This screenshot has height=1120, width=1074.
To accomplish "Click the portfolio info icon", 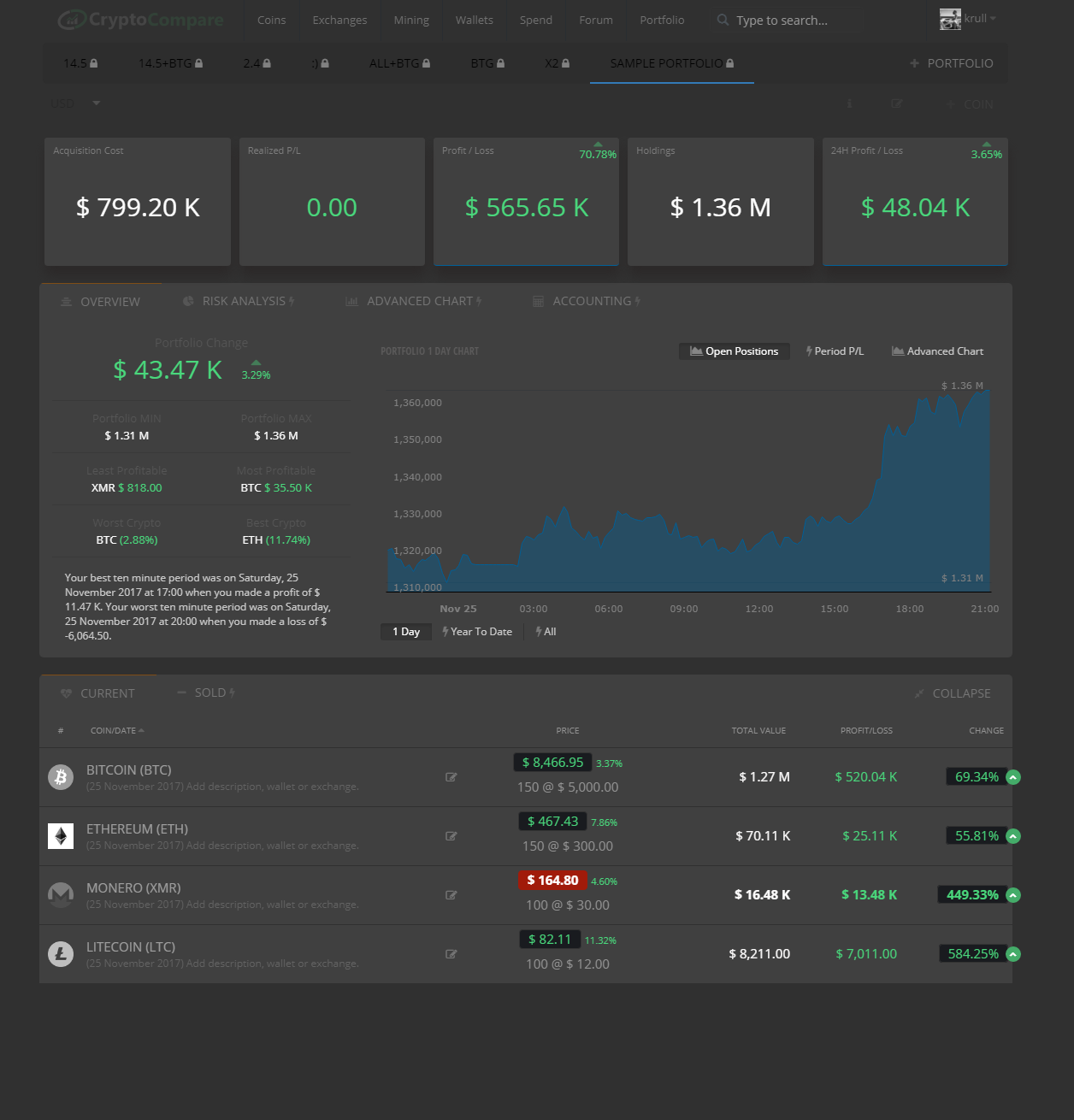I will tap(849, 103).
